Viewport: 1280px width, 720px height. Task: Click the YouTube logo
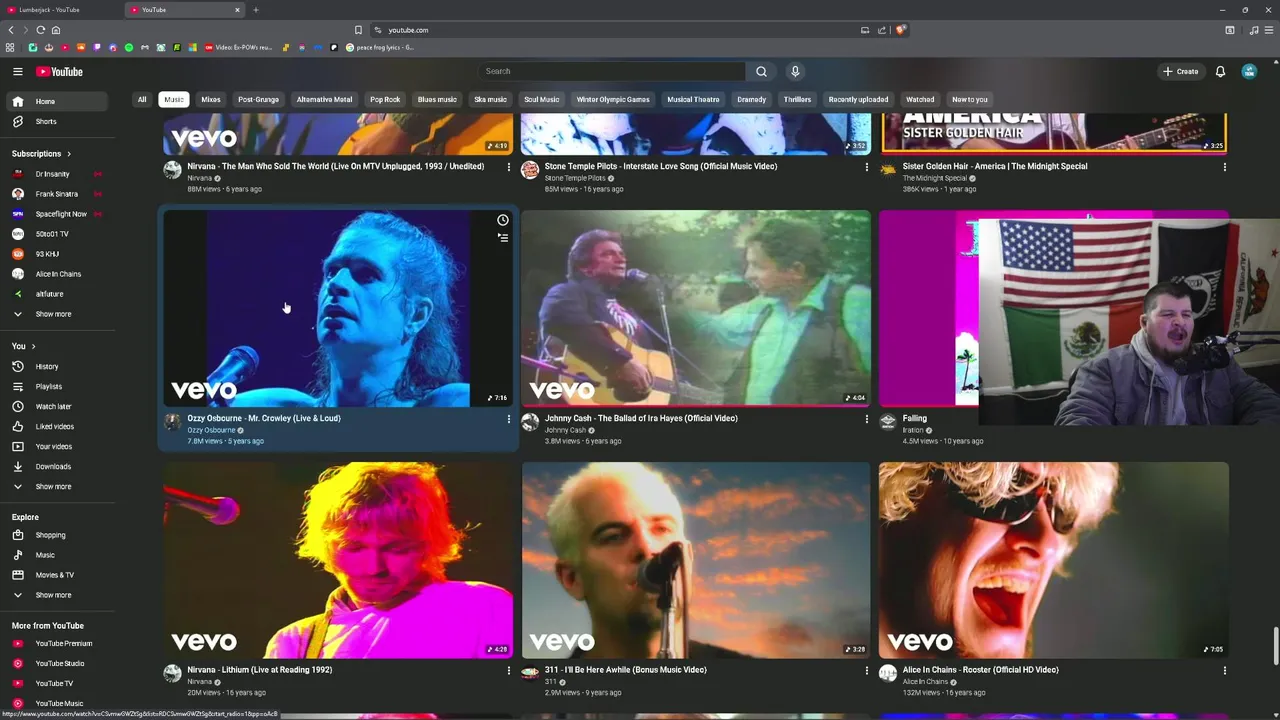tap(59, 71)
